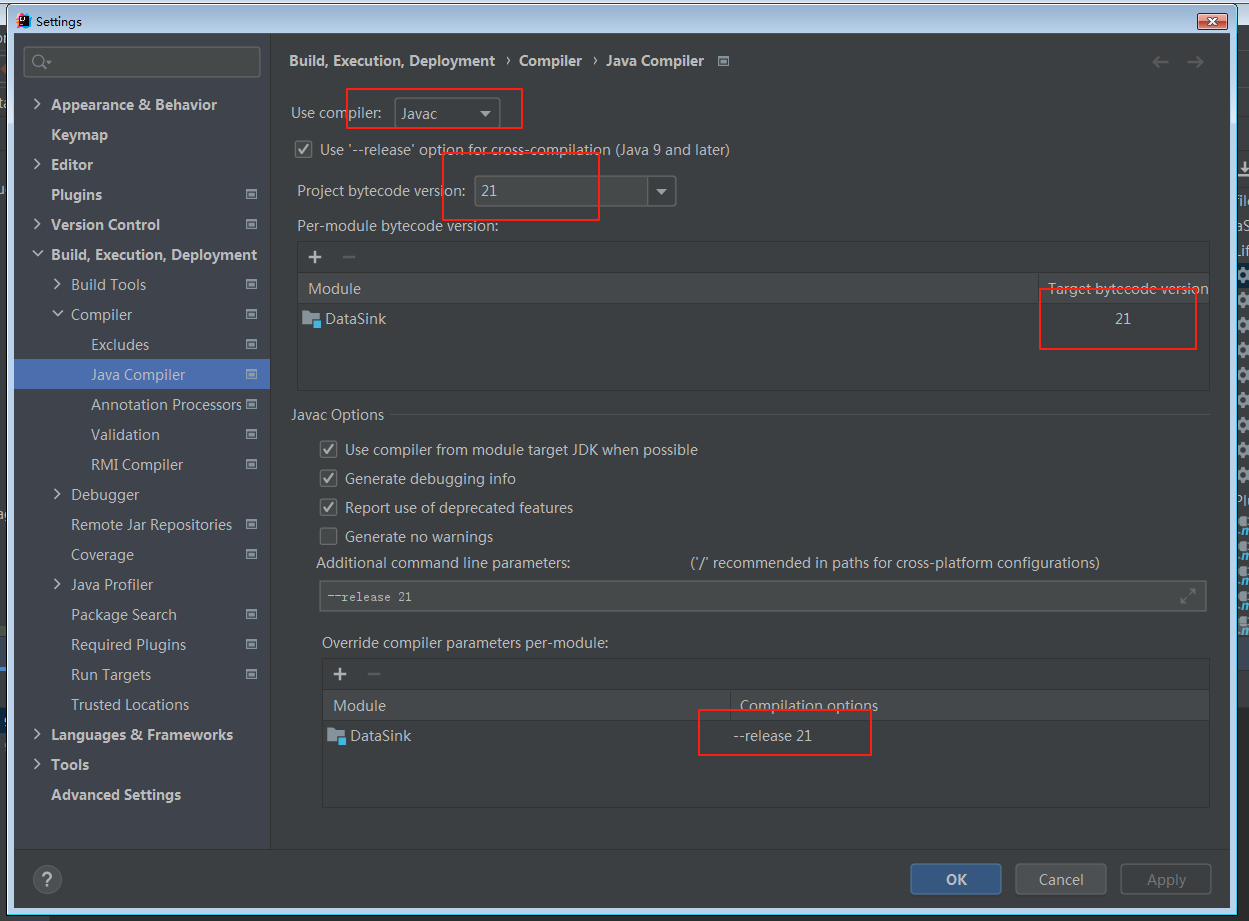Collapse Build, Execution, Deployment section
The height and width of the screenshot is (921, 1249).
(x=38, y=254)
